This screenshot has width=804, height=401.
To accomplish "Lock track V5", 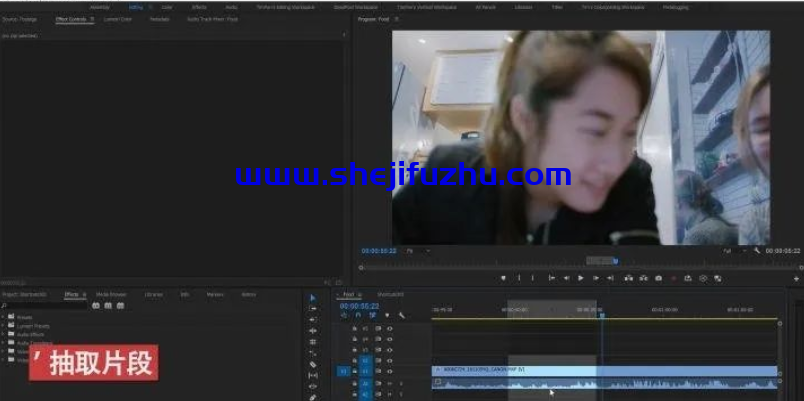I will tap(354, 328).
